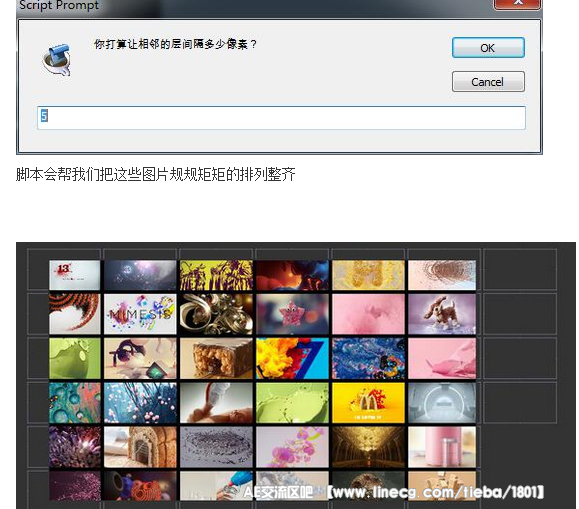Cancel the Script Prompt dialog
The image size is (579, 509).
pos(488,82)
